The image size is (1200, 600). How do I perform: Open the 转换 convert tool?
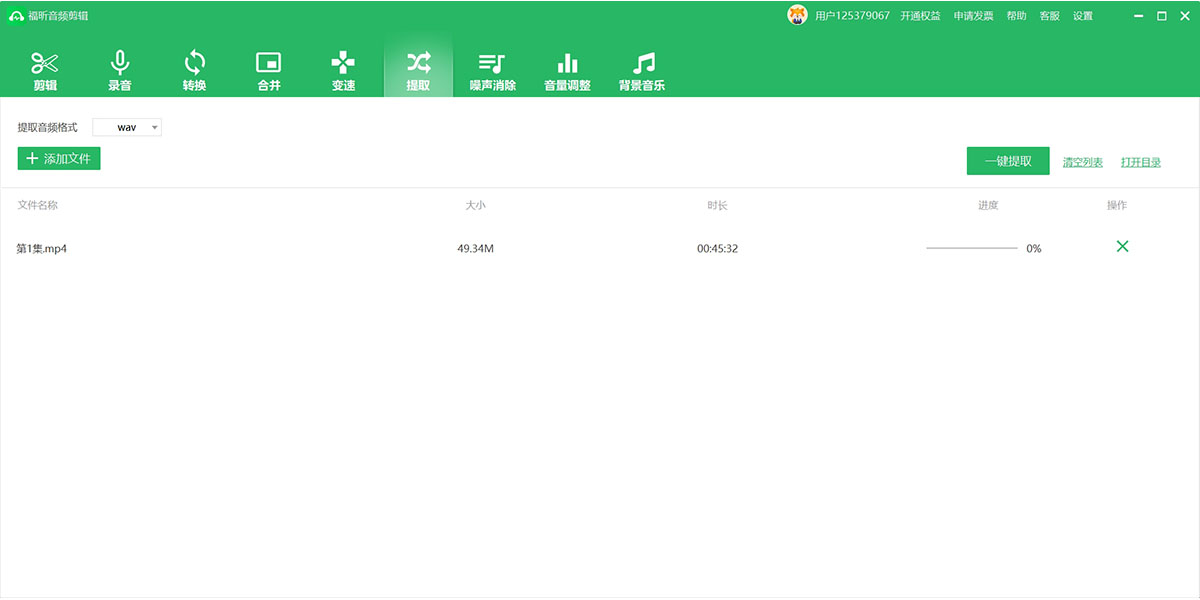pos(194,70)
